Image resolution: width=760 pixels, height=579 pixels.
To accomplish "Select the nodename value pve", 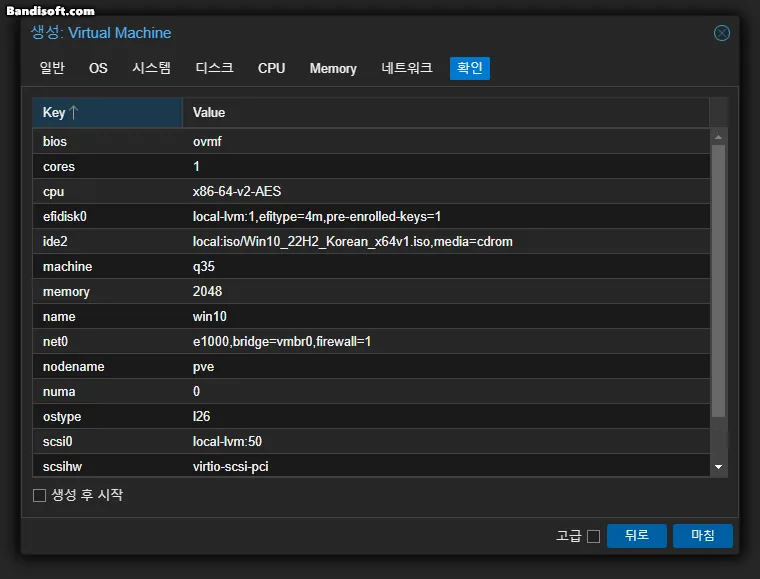I will pyautogui.click(x=203, y=367).
